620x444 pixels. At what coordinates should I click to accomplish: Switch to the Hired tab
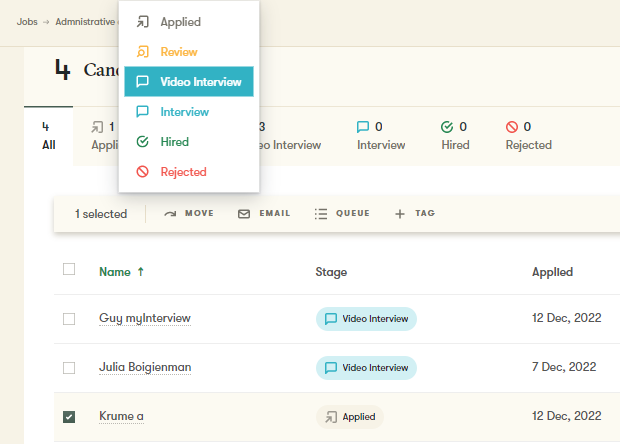coord(455,136)
